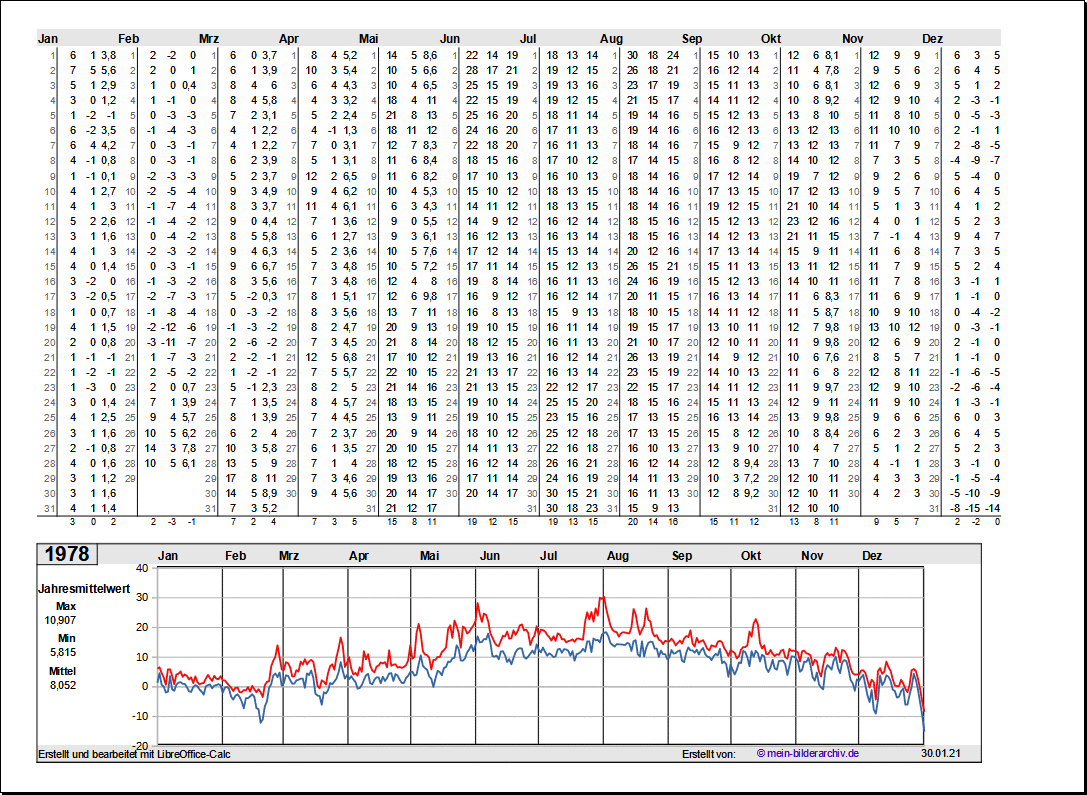Select the Max value 10,907
This screenshot has height=795, width=1087.
click(x=61, y=620)
